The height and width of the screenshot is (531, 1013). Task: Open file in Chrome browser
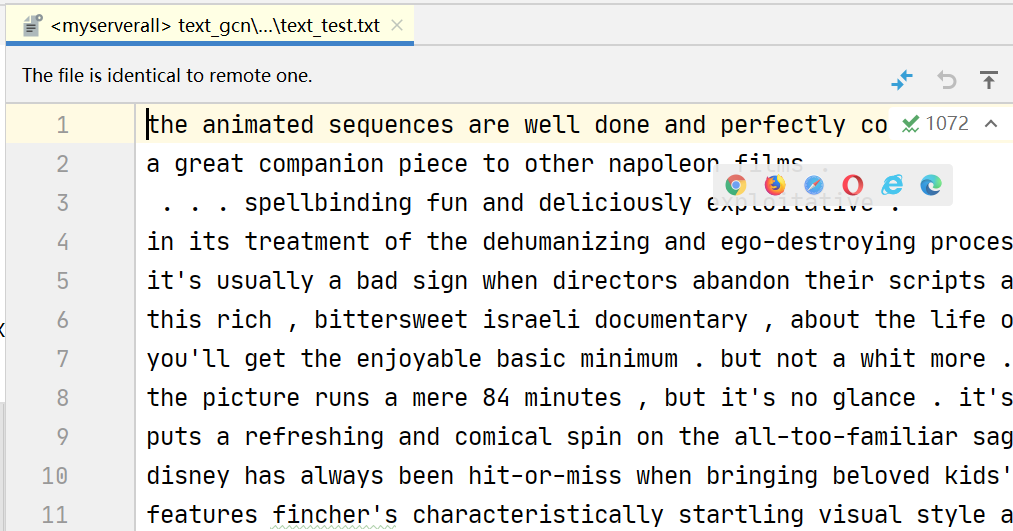(736, 185)
